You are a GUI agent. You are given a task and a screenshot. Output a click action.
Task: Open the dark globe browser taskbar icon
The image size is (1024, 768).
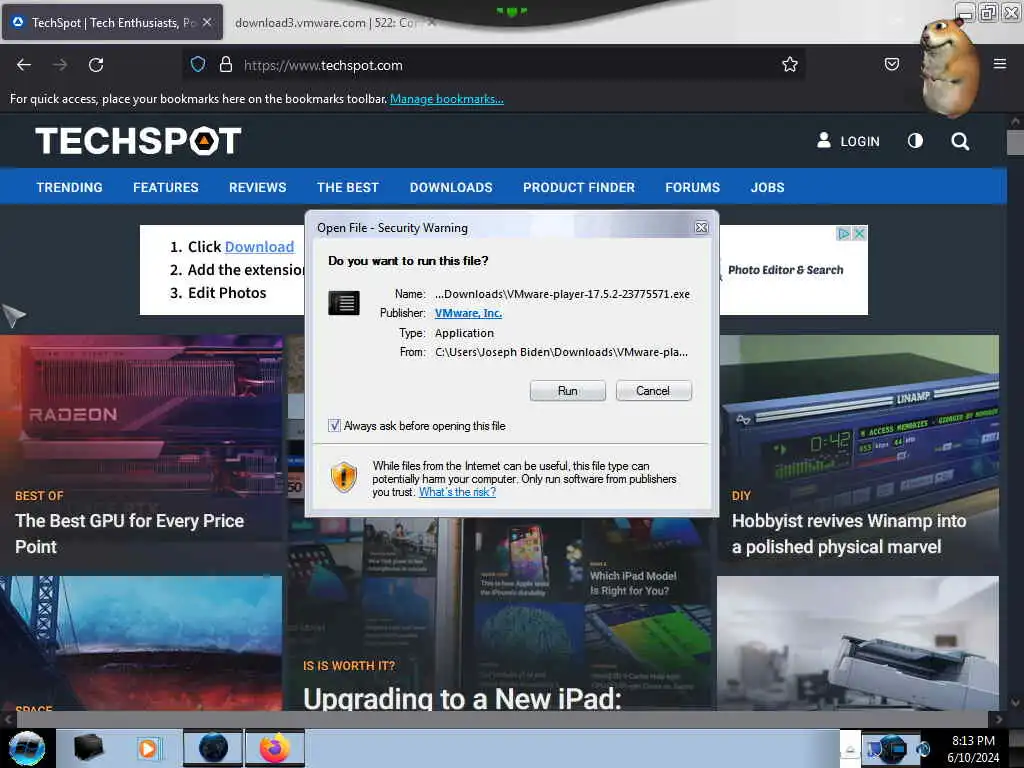point(213,748)
